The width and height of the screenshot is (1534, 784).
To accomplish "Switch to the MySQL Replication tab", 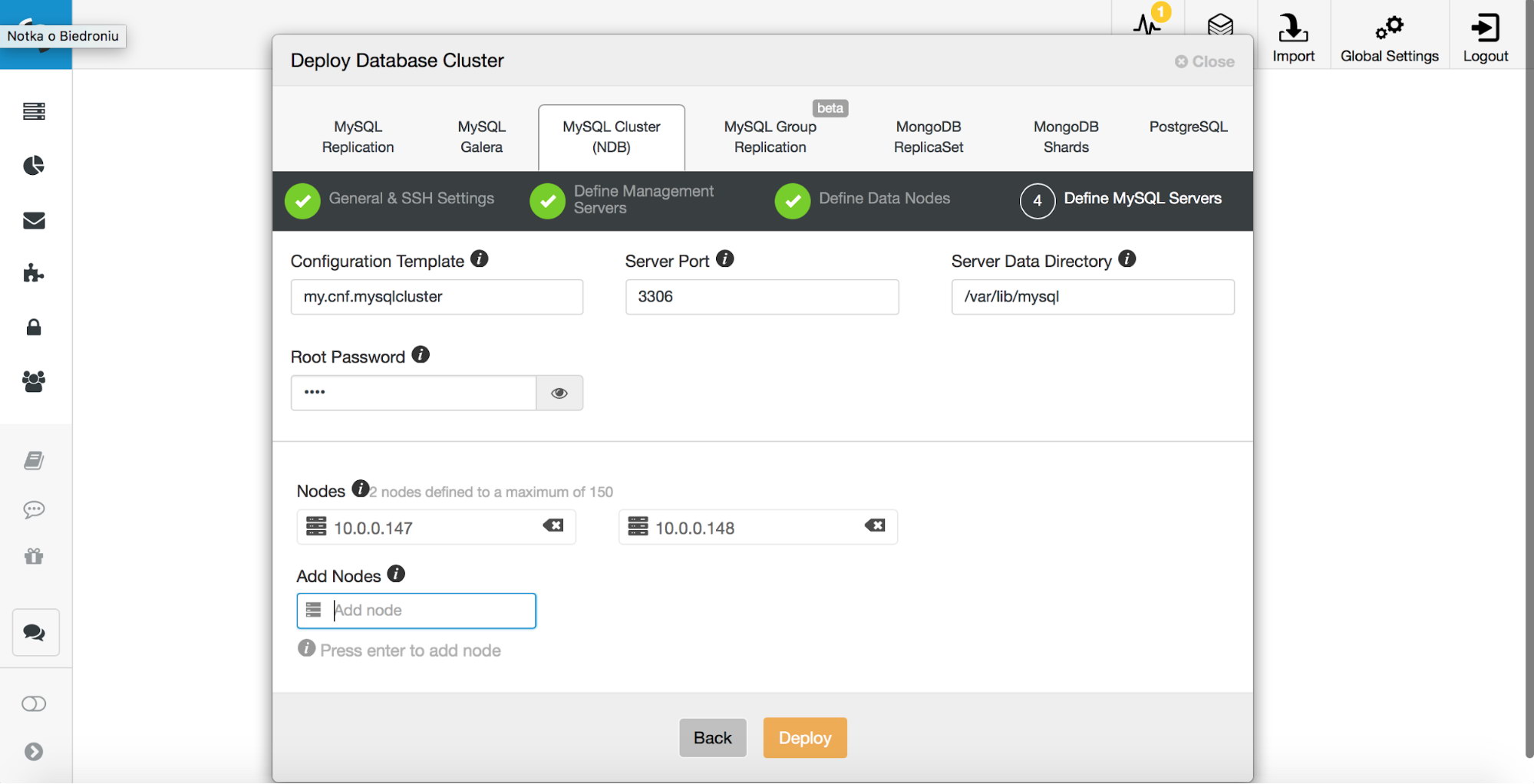I will click(358, 137).
